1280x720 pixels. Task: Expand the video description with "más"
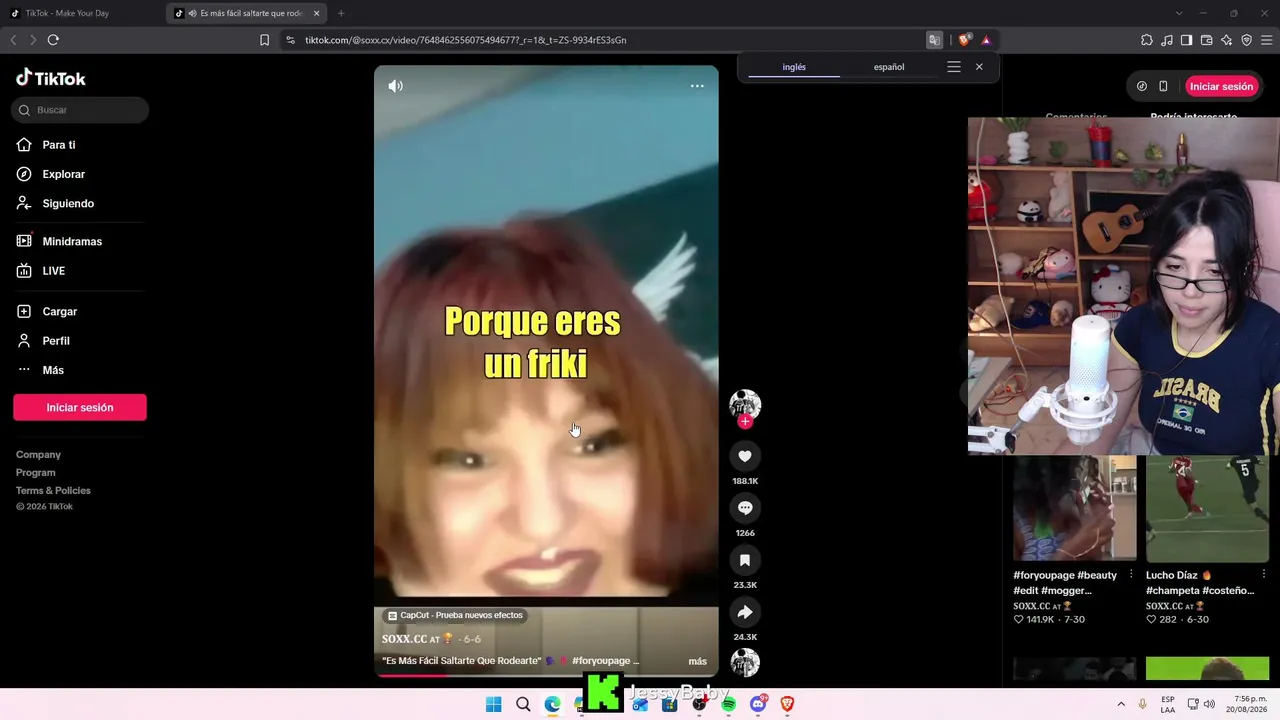[698, 661]
